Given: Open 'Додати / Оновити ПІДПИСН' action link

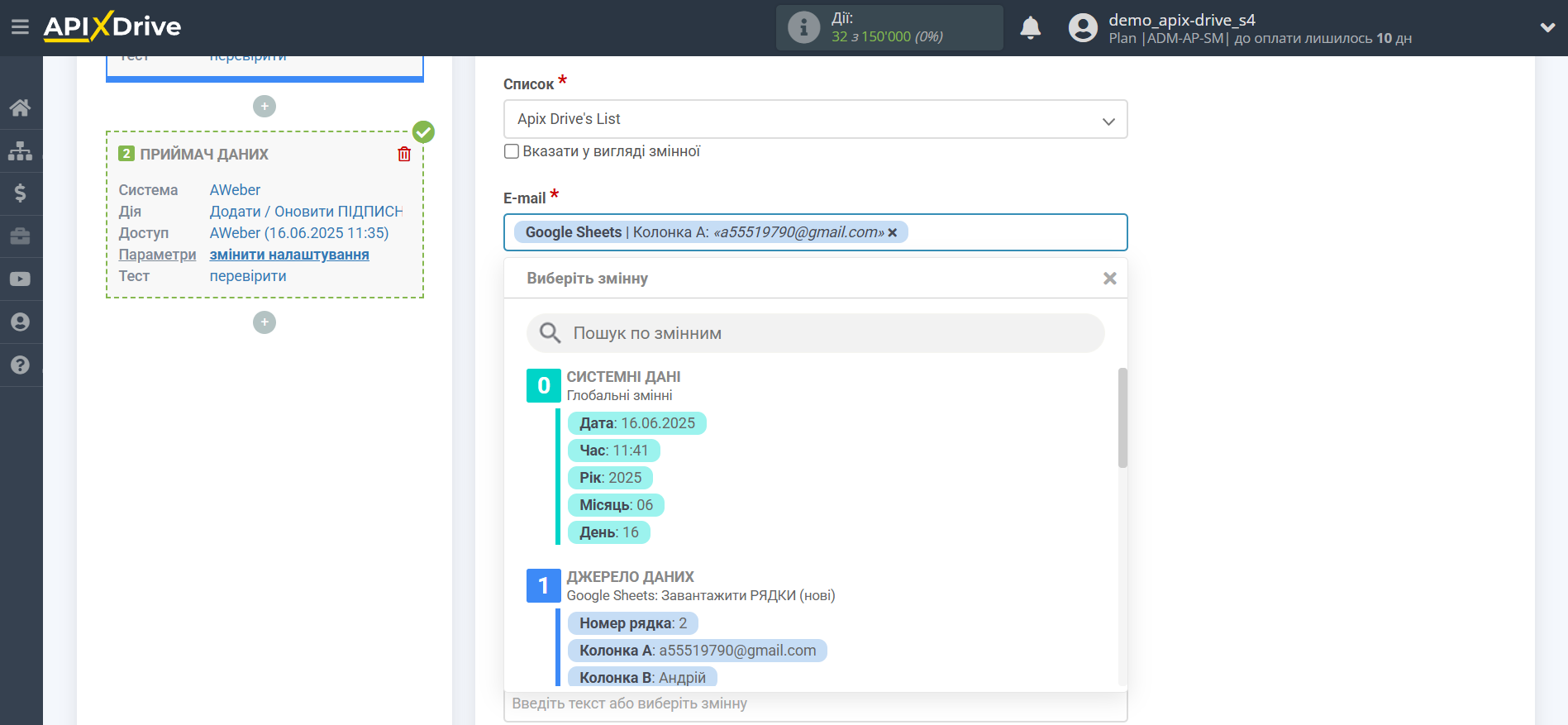Looking at the screenshot, I should [306, 212].
